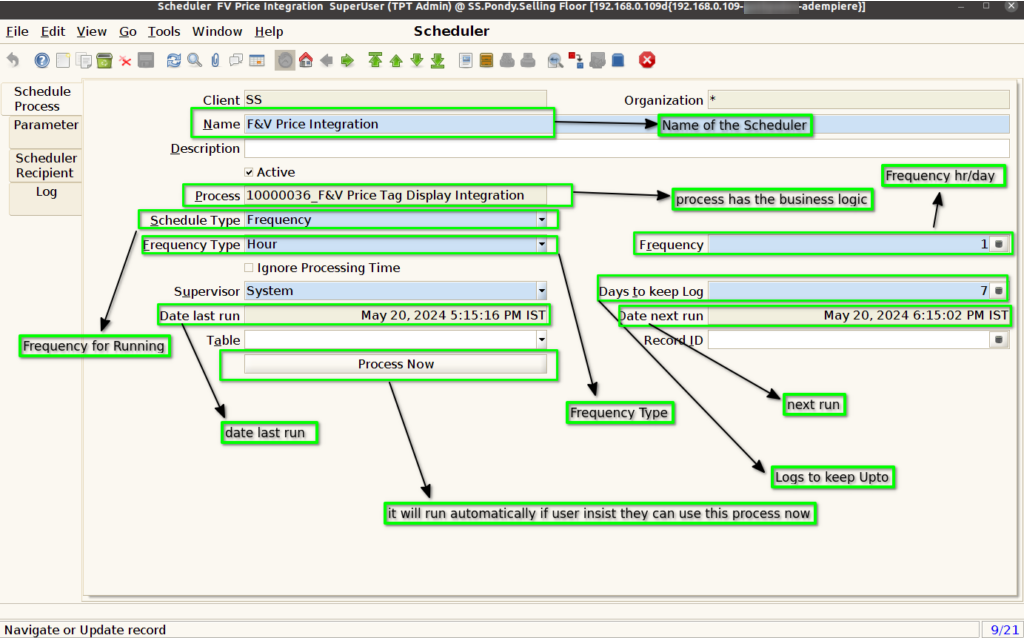1024x638 pixels.
Task: Open the Chat bubbles icon
Action: tap(236, 60)
